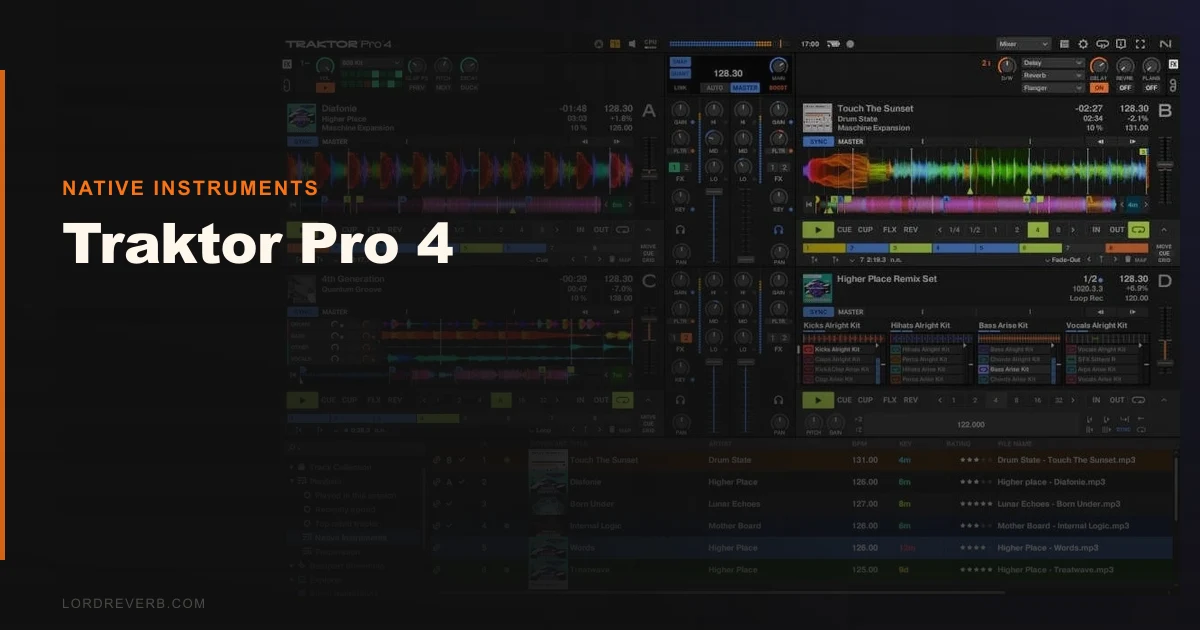This screenshot has width=1200, height=630.
Task: Toggle headphone cue for mixer channel D
Action: click(778, 399)
